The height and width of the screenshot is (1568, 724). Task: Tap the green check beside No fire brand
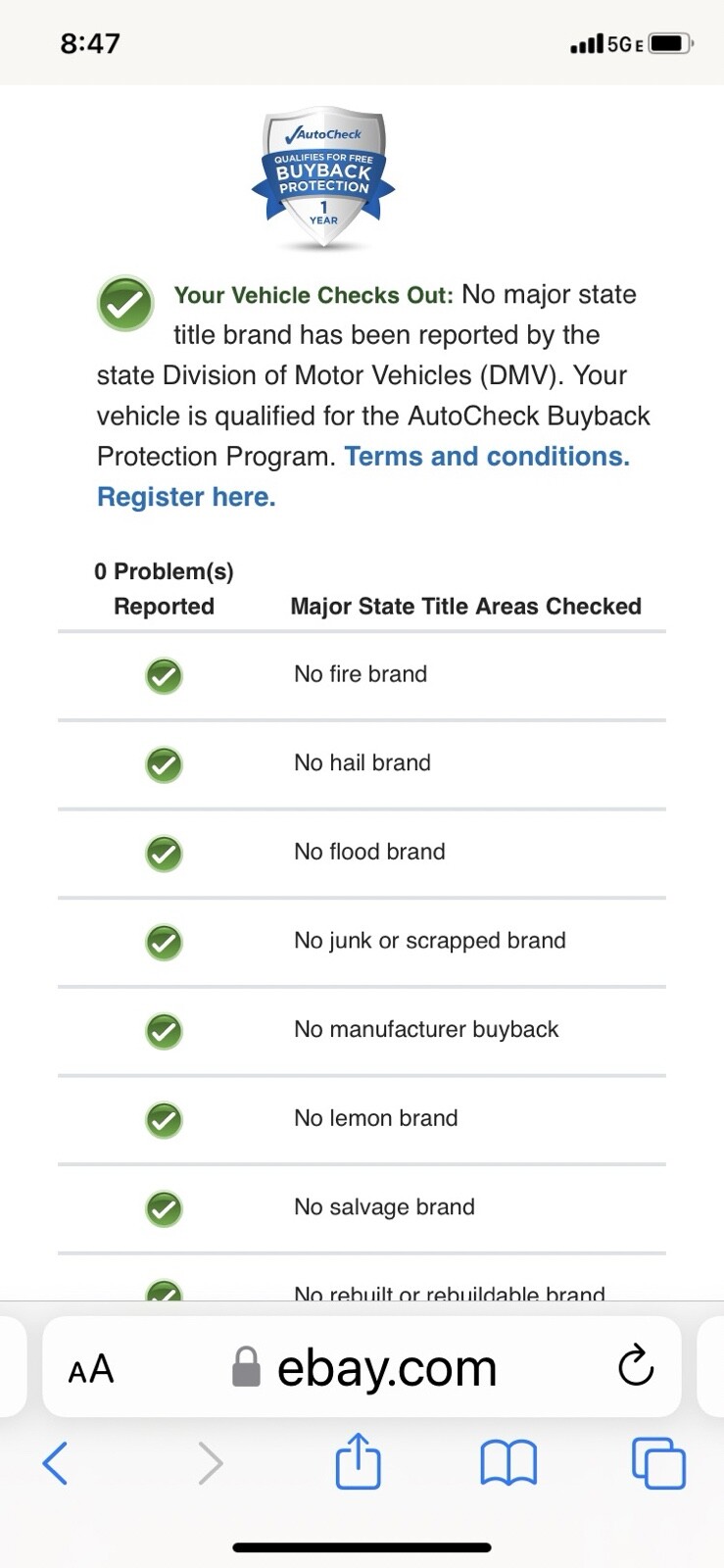(x=164, y=675)
